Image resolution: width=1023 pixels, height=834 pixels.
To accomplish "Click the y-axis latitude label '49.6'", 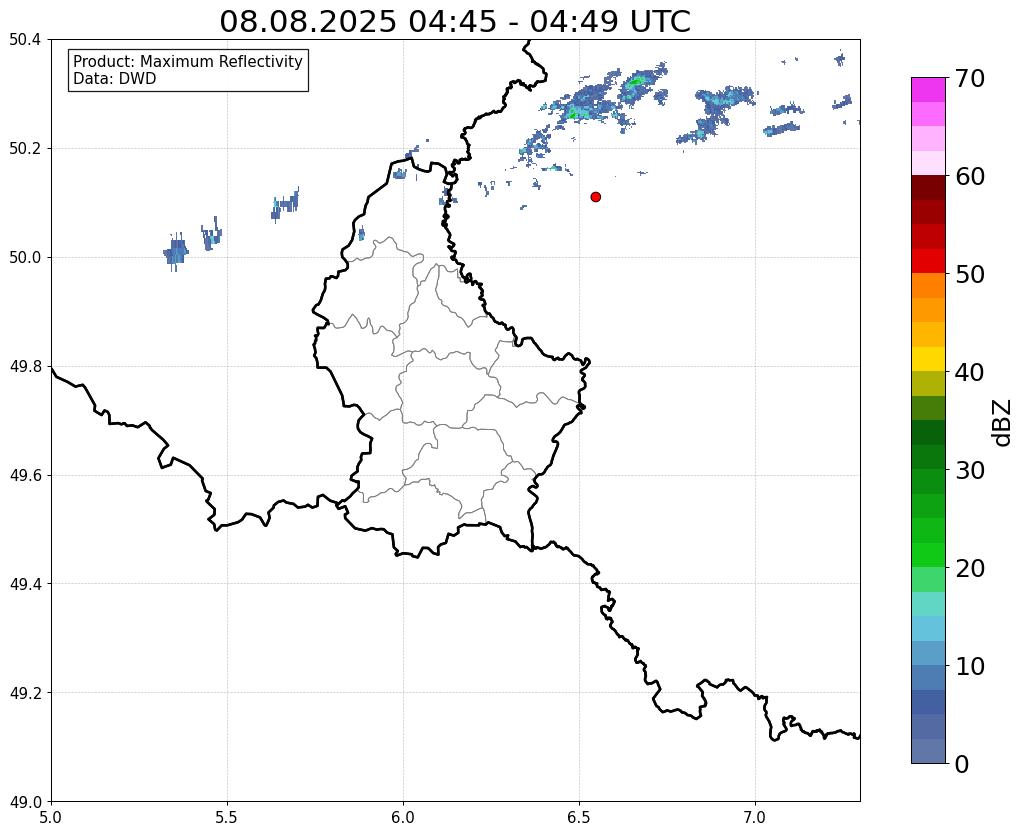I will click(25, 476).
